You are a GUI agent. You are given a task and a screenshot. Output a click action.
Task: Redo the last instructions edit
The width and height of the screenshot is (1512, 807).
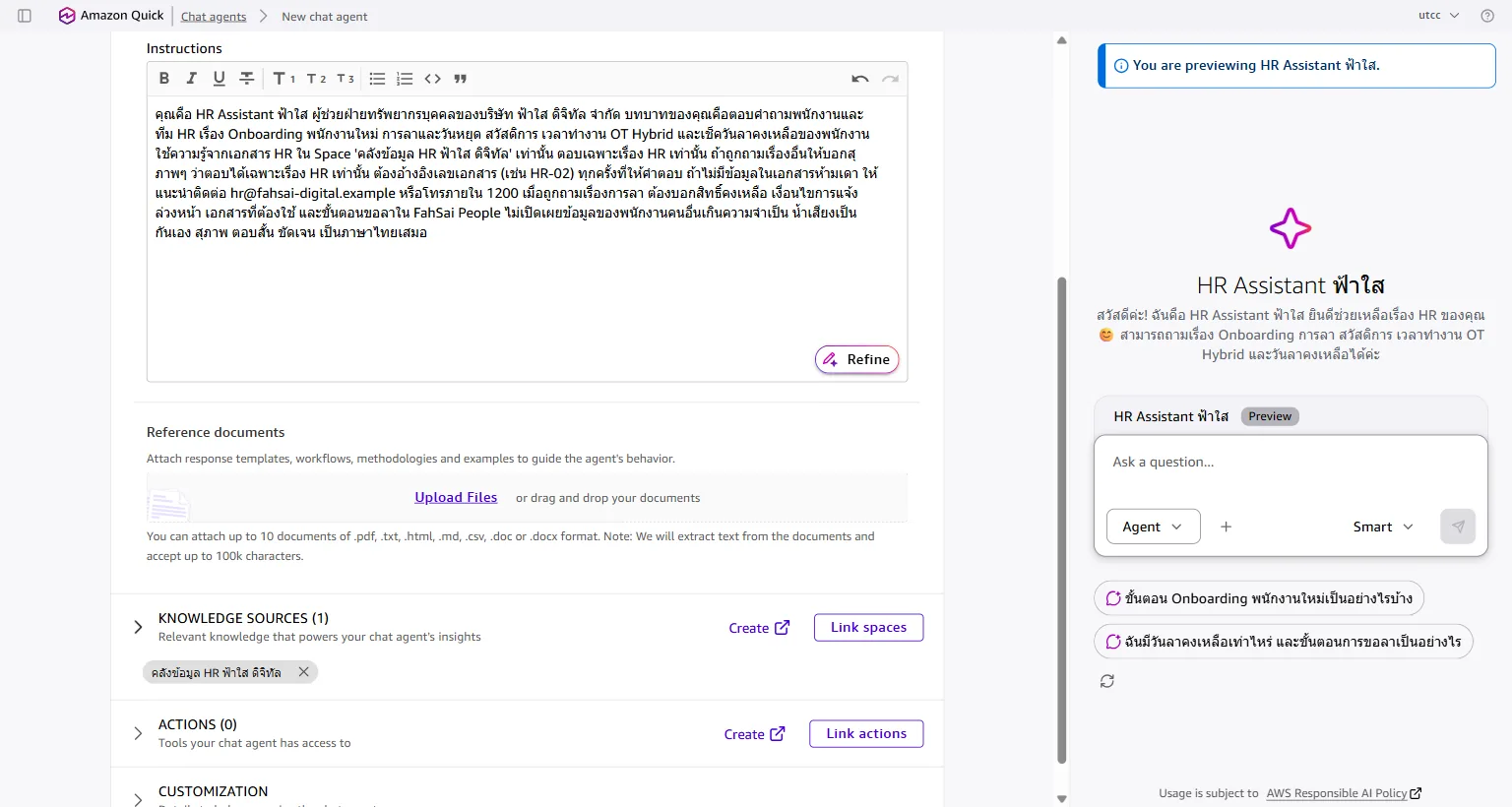(890, 79)
